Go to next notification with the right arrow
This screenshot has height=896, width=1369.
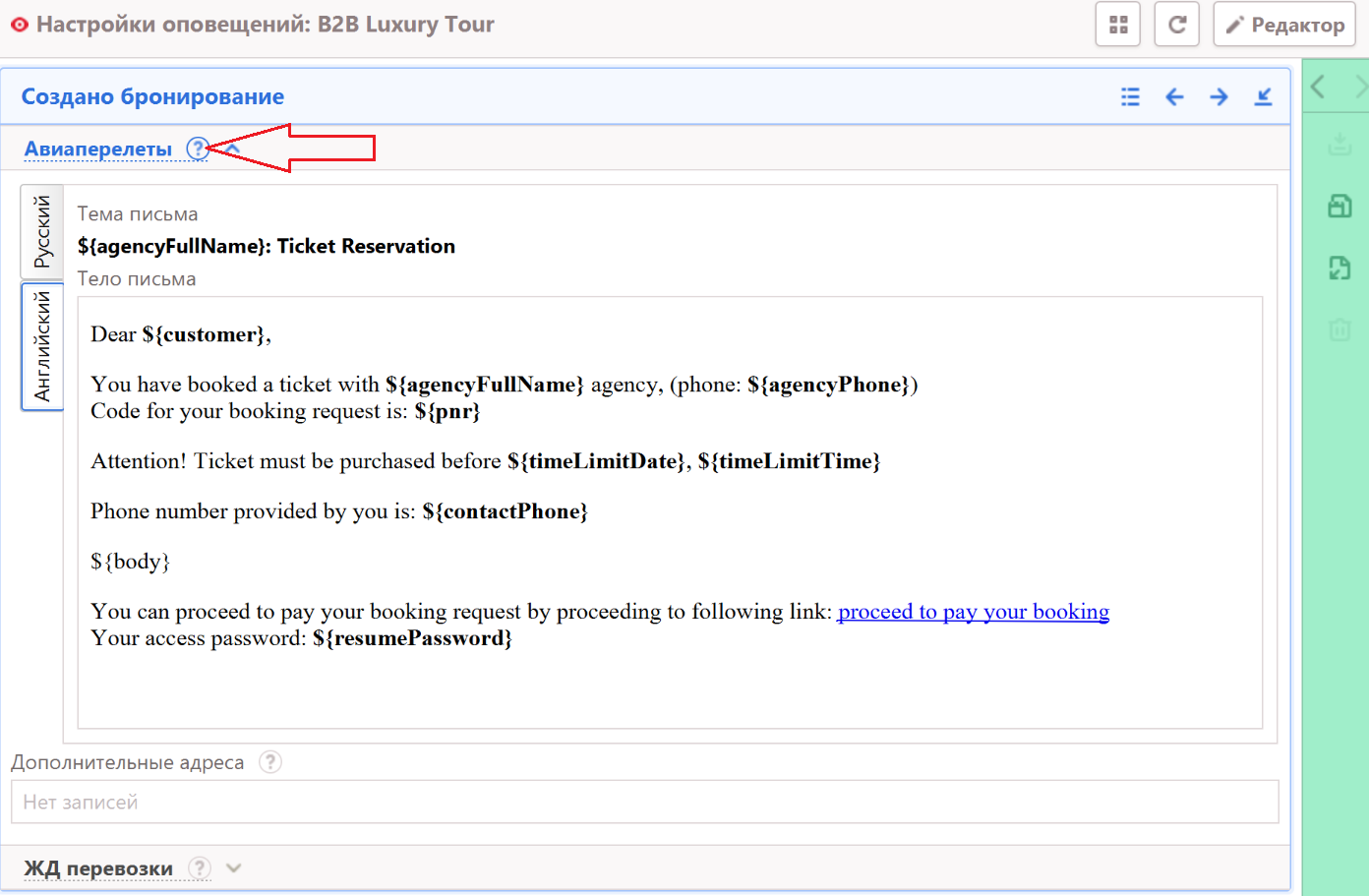(1219, 96)
